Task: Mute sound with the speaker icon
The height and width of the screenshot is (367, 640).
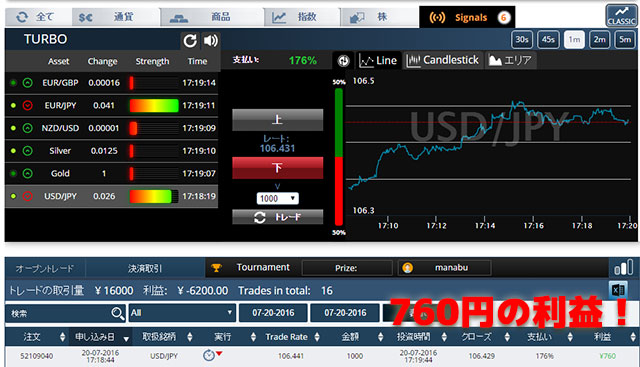Action: pyautogui.click(x=211, y=40)
